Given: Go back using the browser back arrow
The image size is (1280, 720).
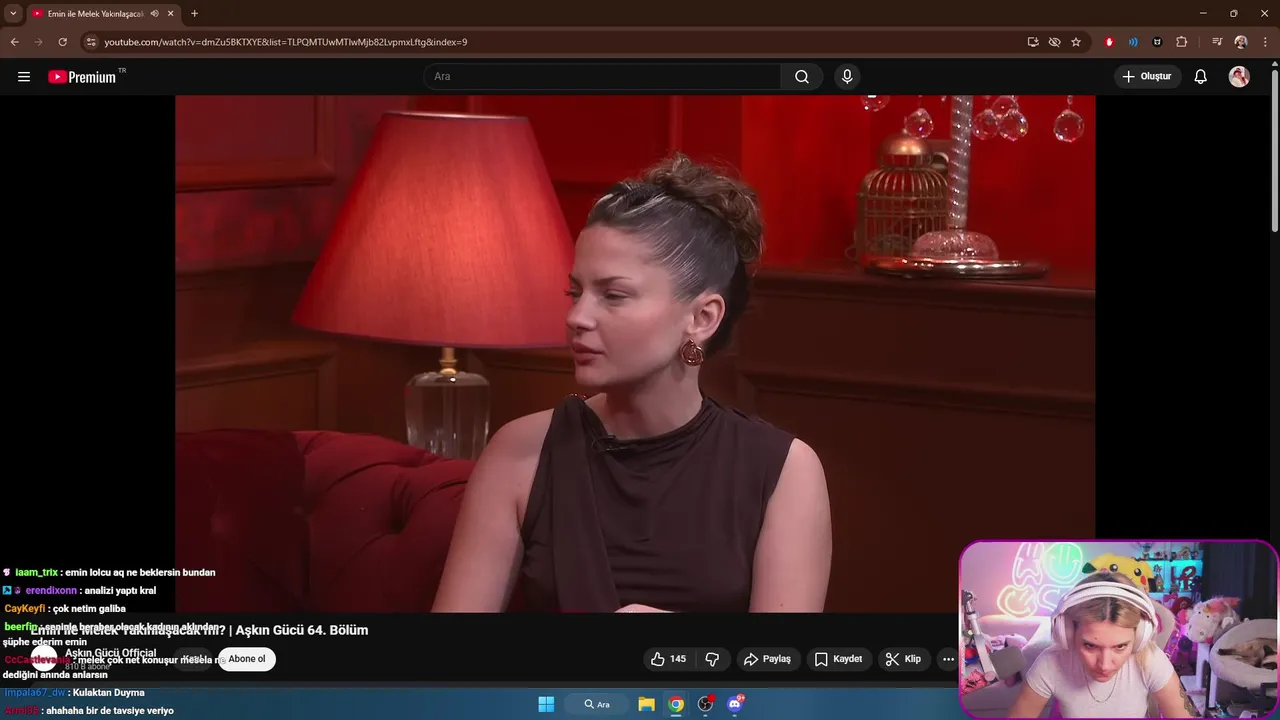Looking at the screenshot, I should click(x=14, y=42).
